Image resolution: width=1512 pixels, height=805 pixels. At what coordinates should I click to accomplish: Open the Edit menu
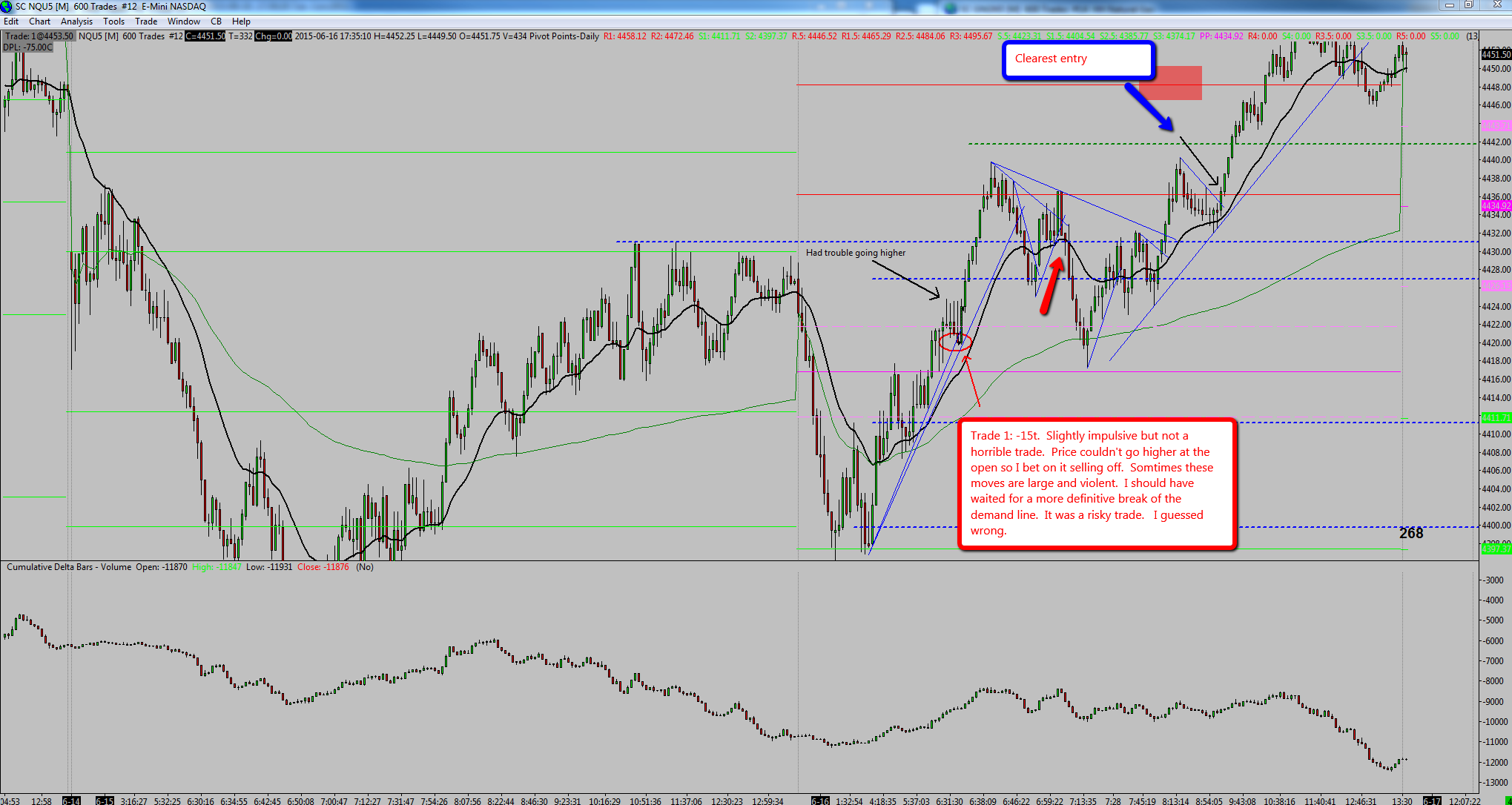[11, 21]
